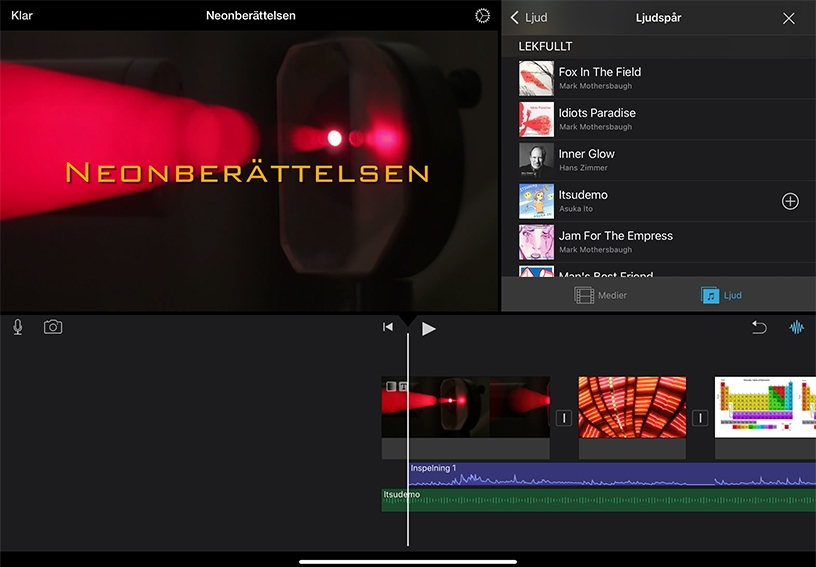Open project settings gear icon
This screenshot has height=567, width=816.
coord(482,16)
